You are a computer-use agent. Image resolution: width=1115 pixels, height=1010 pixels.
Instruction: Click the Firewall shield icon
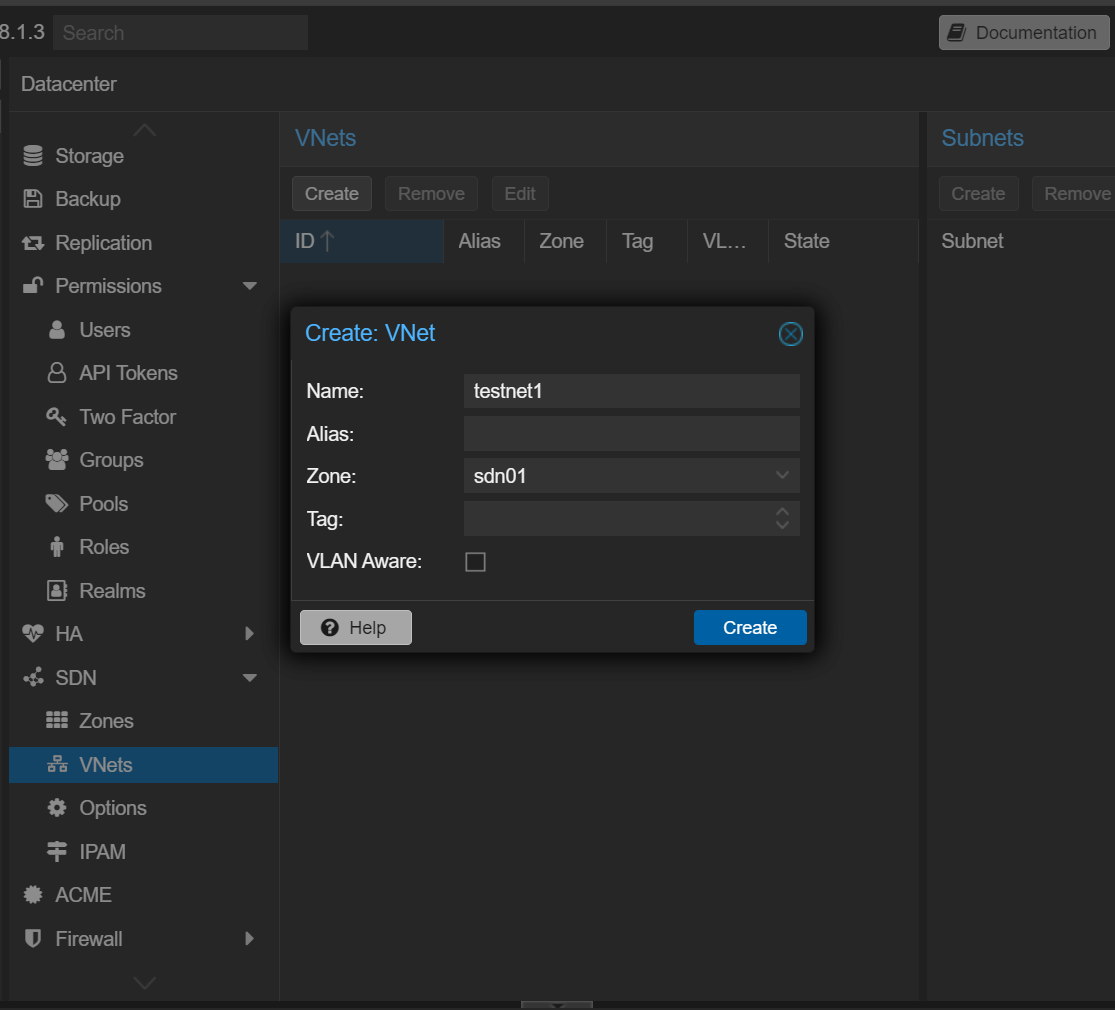33,939
